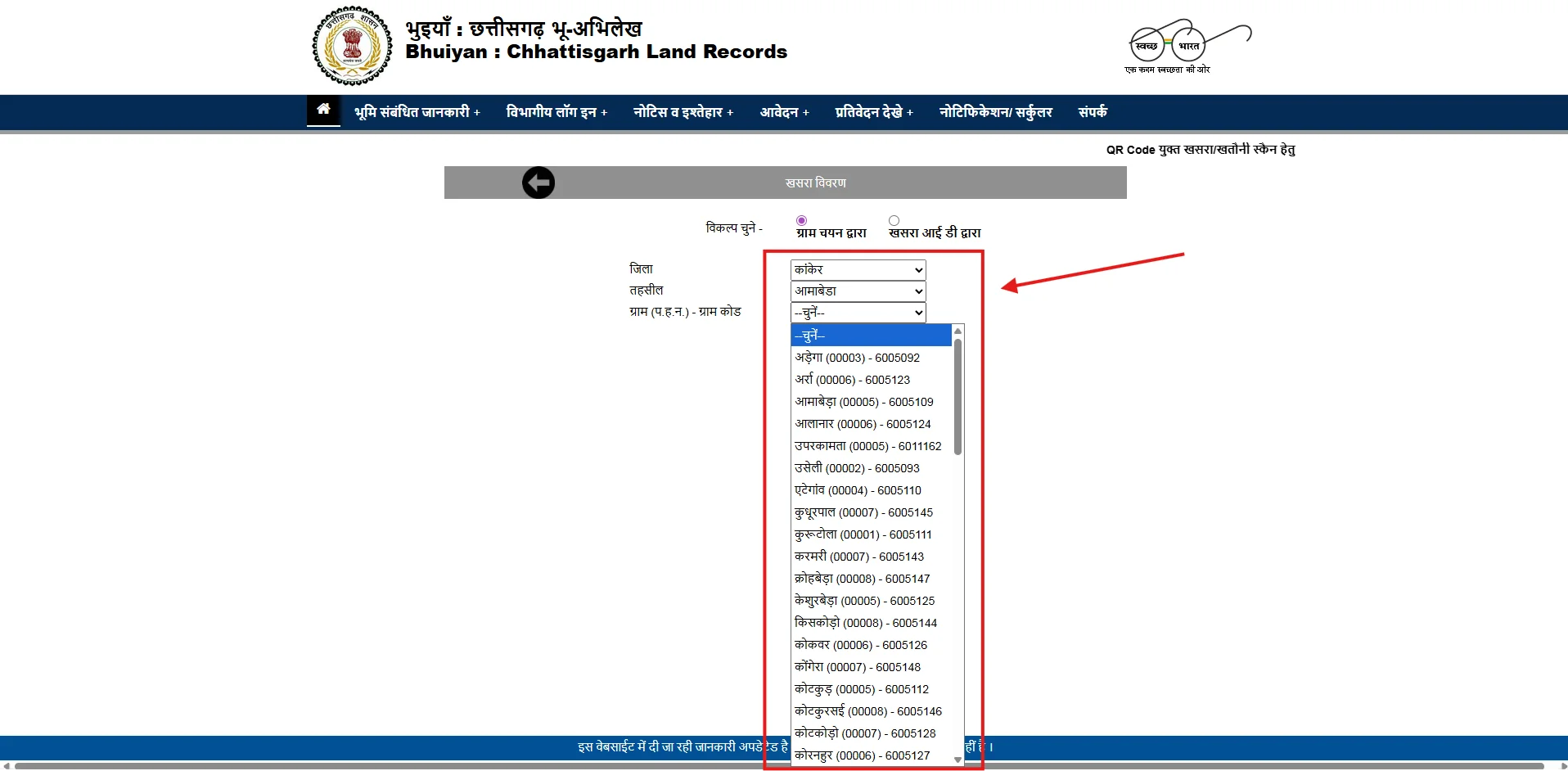Click the संपर्क menu item
The width and height of the screenshot is (1568, 771).
point(1092,111)
